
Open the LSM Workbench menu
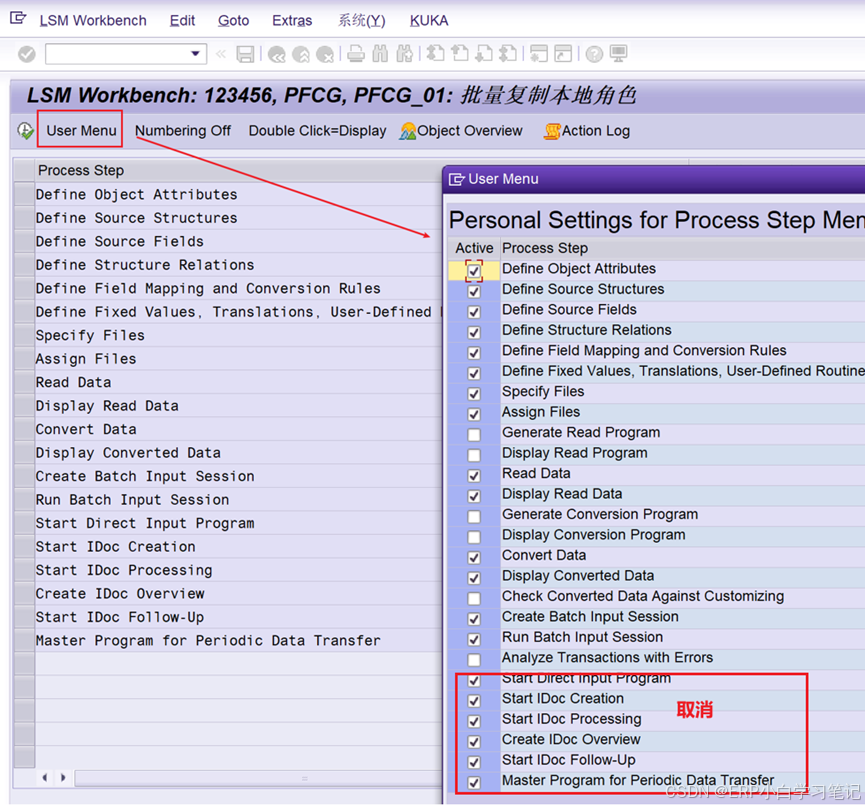coord(93,20)
